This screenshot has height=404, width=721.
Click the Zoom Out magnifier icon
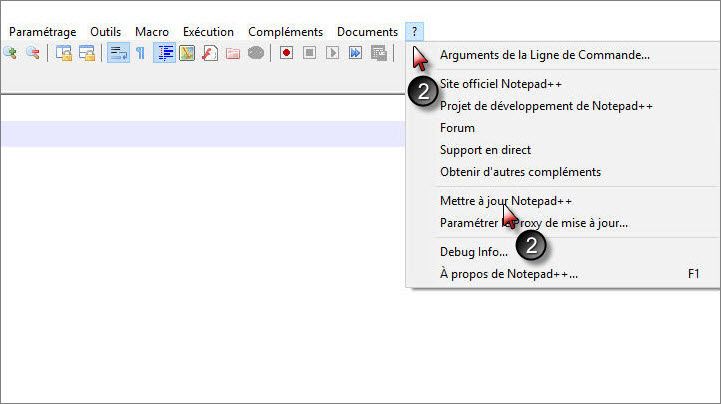[33, 53]
